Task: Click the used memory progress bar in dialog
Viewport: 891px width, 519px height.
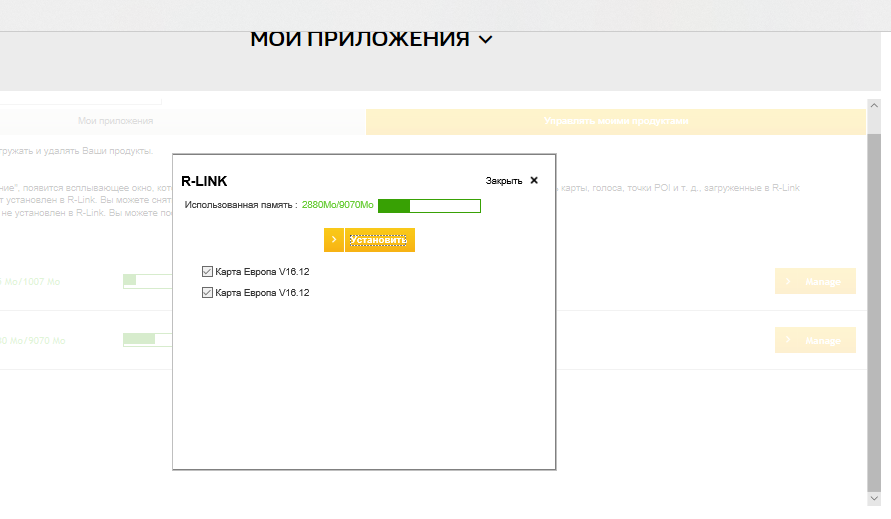Action: point(429,206)
